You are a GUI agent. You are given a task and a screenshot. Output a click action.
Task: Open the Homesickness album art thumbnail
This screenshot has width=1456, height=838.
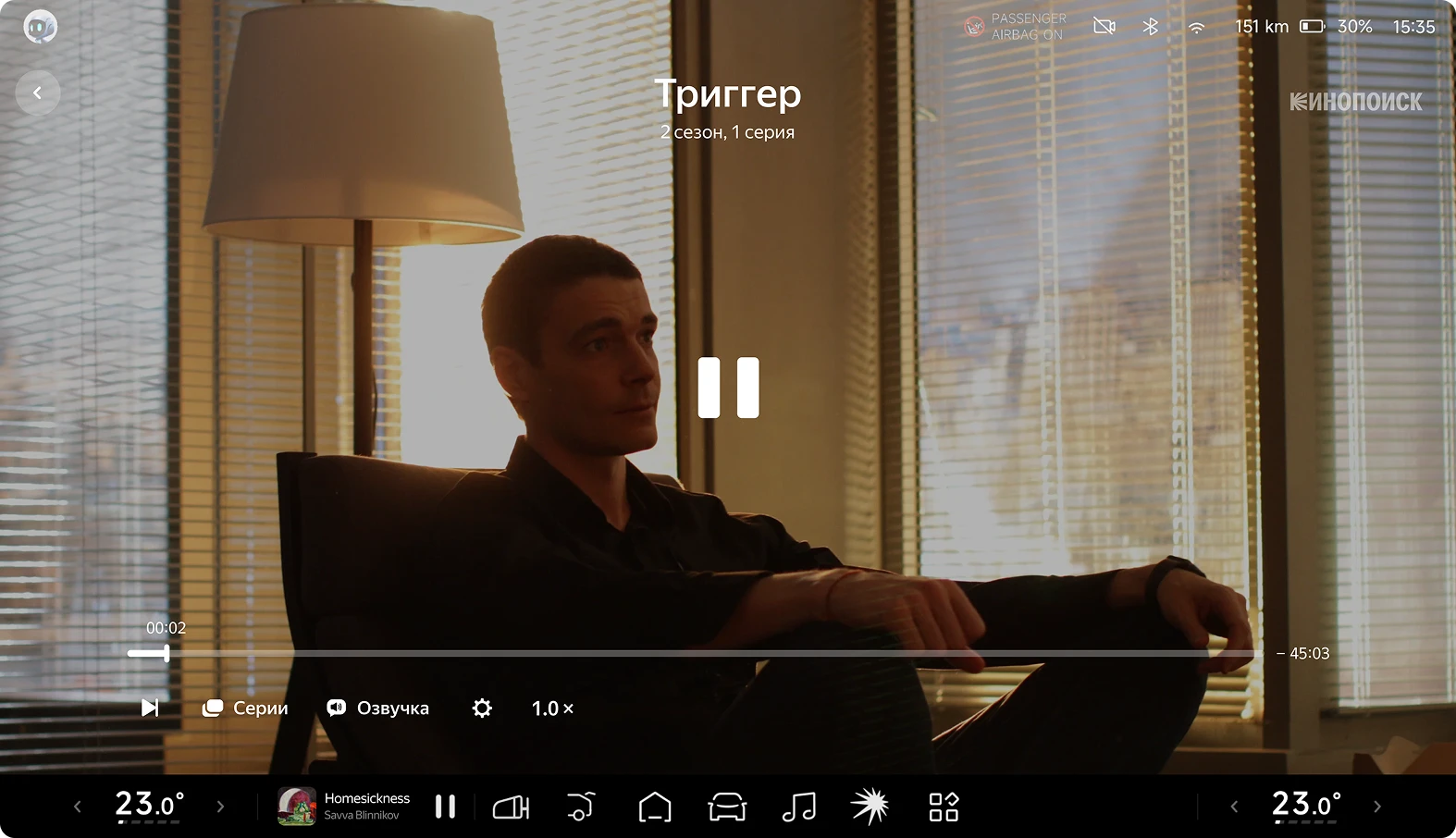click(x=297, y=807)
